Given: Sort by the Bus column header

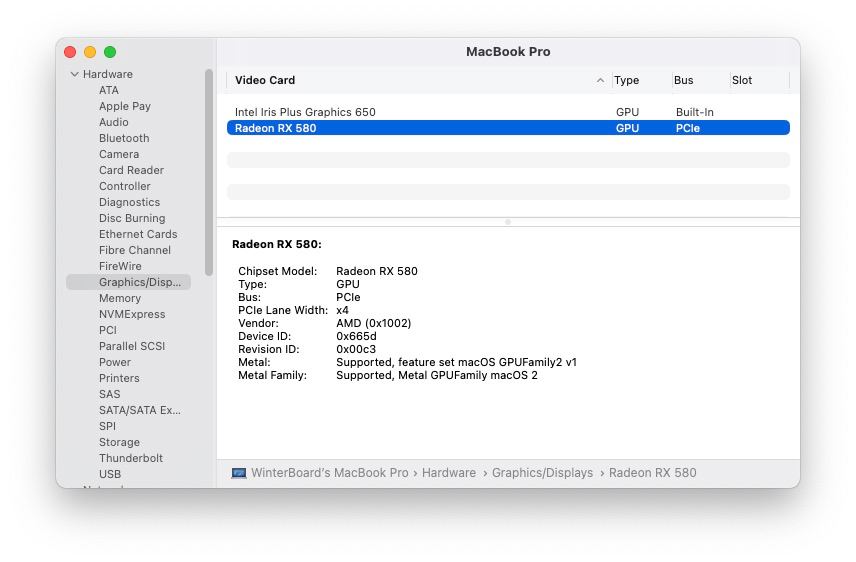Looking at the screenshot, I should [x=683, y=80].
